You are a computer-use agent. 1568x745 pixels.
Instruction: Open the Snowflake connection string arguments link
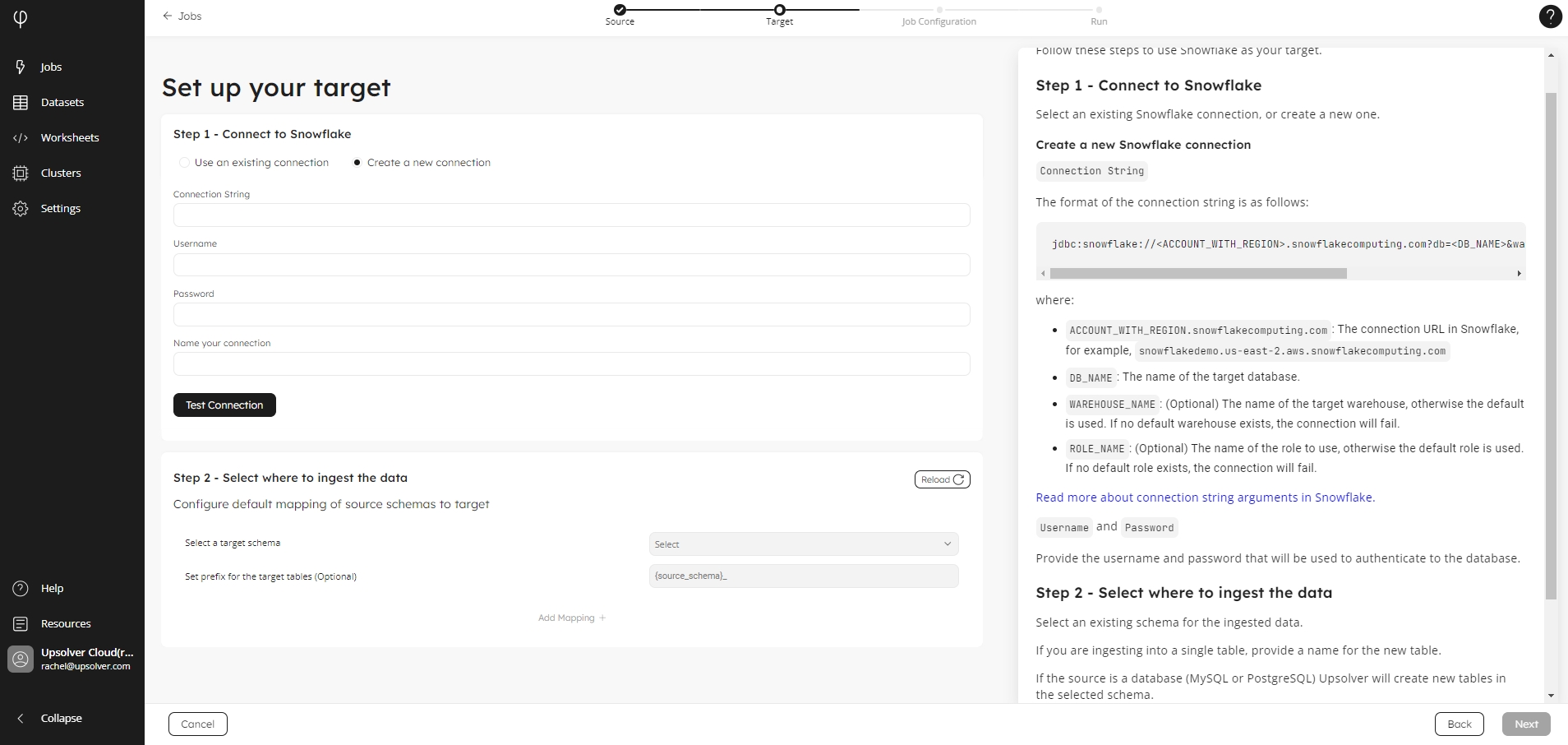[1205, 497]
